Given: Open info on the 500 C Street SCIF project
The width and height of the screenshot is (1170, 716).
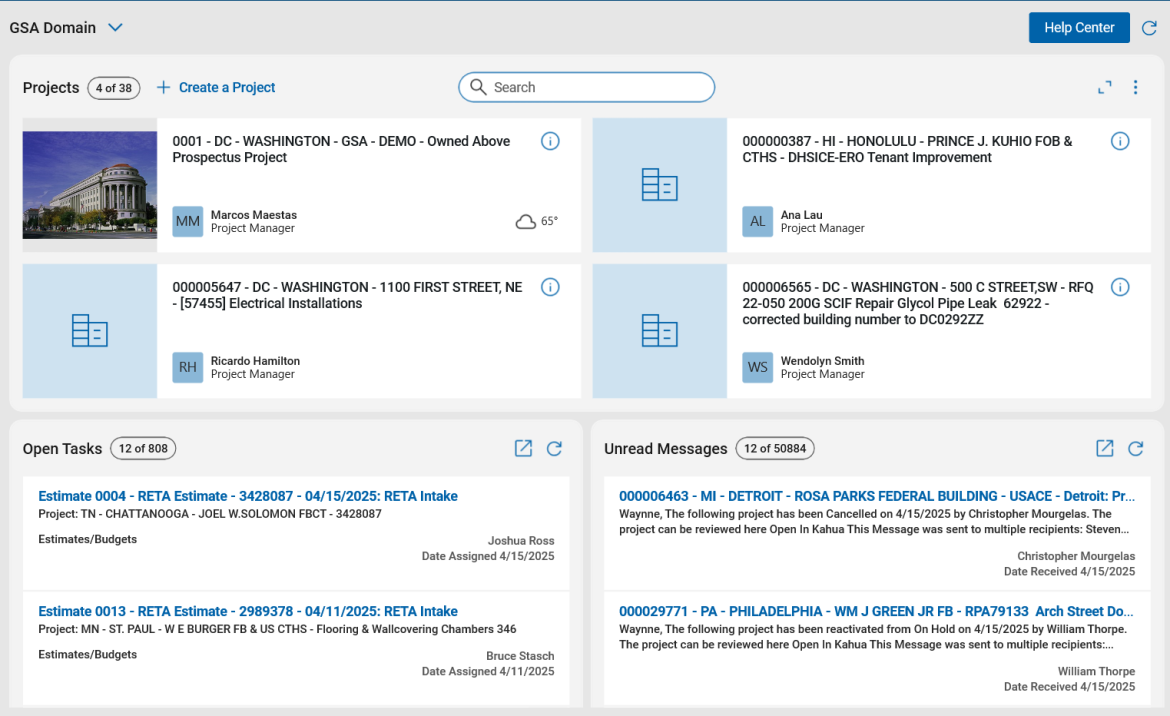Looking at the screenshot, I should [x=1120, y=287].
